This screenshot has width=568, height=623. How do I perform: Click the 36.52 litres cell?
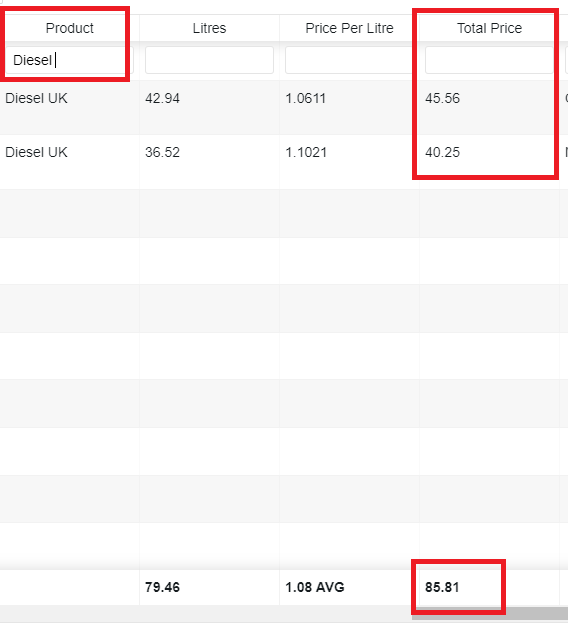[162, 152]
